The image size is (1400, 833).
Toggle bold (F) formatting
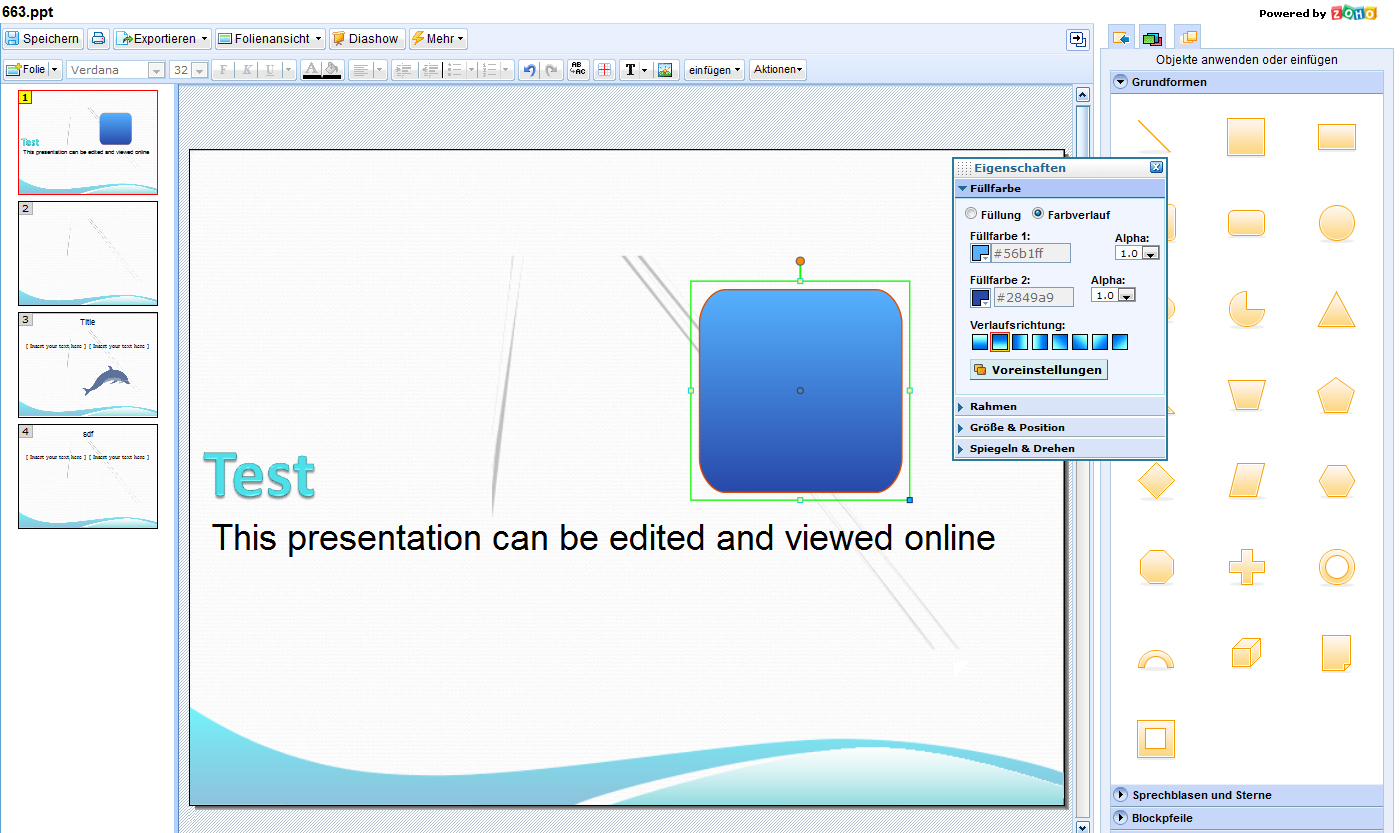[x=223, y=70]
